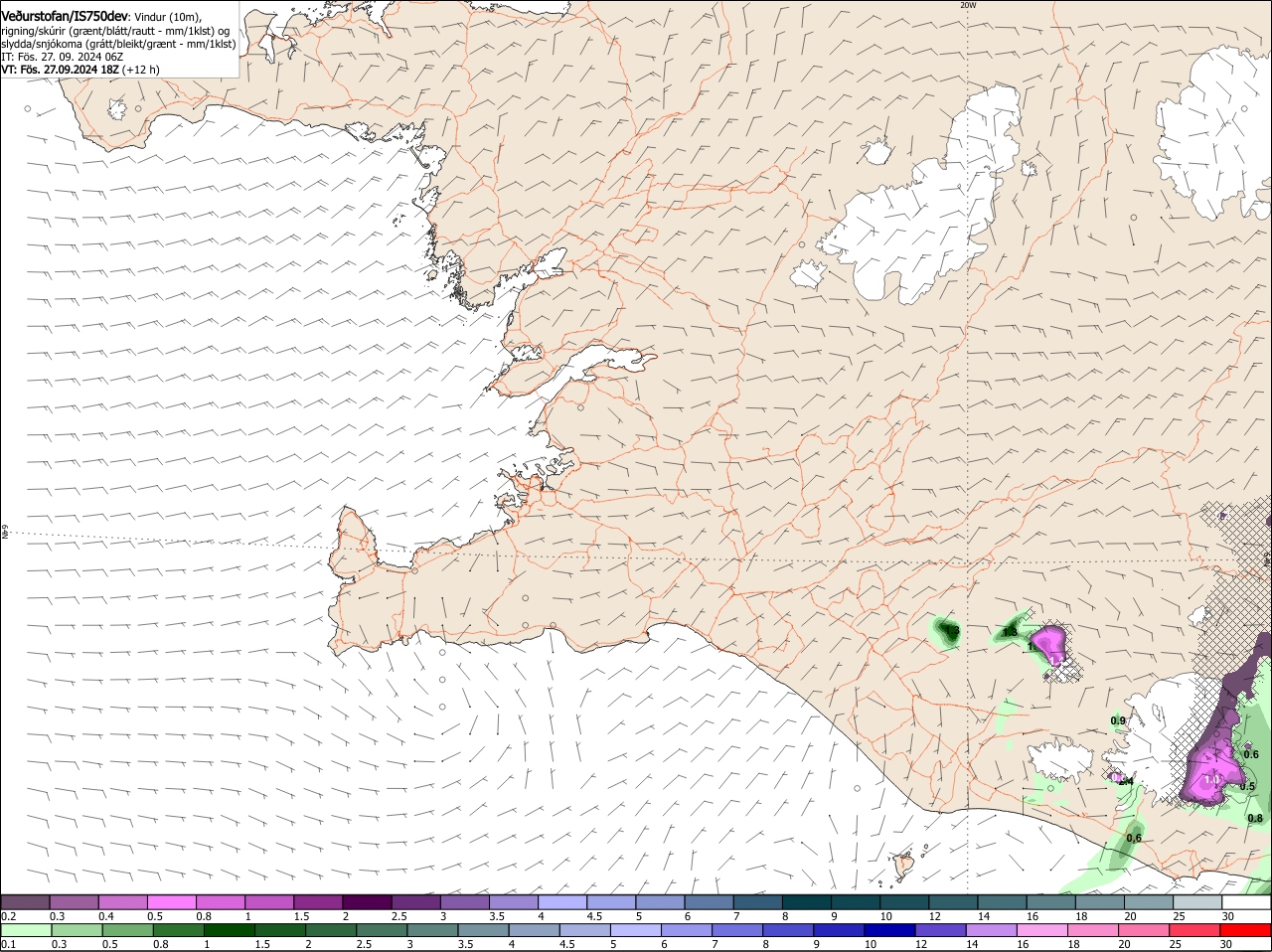Pick top legend row swatch starting at 0.8

(221, 901)
